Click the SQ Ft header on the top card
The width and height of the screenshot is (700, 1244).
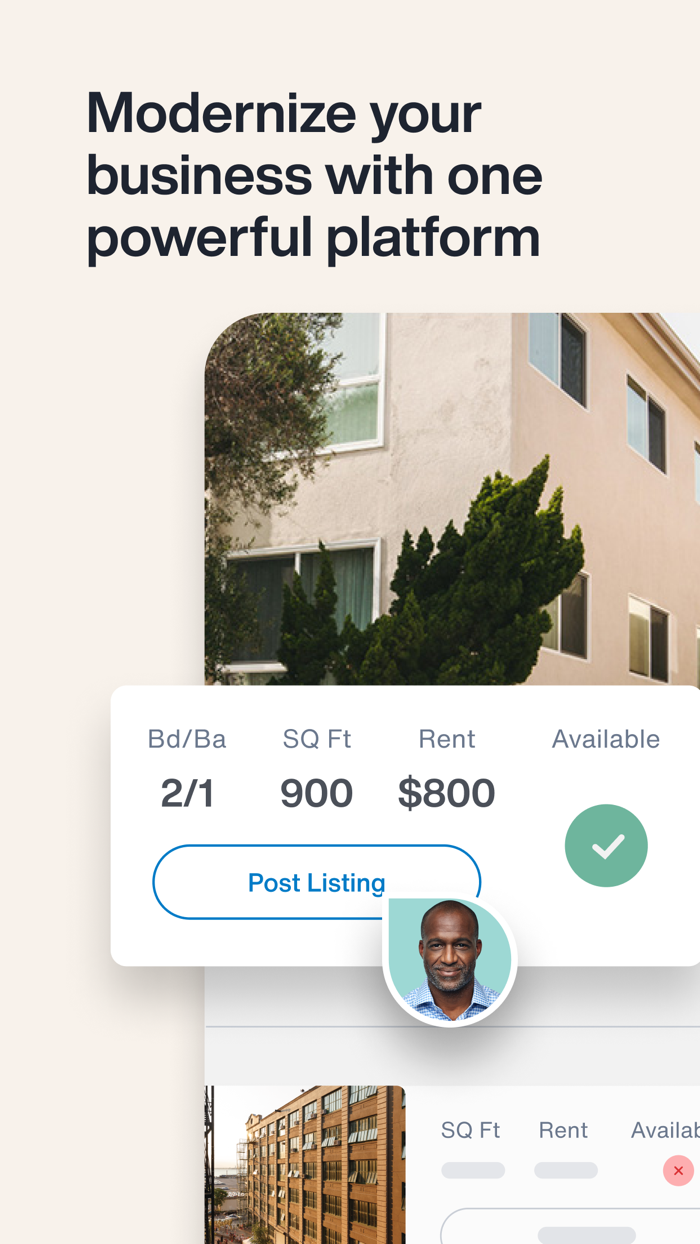(316, 738)
